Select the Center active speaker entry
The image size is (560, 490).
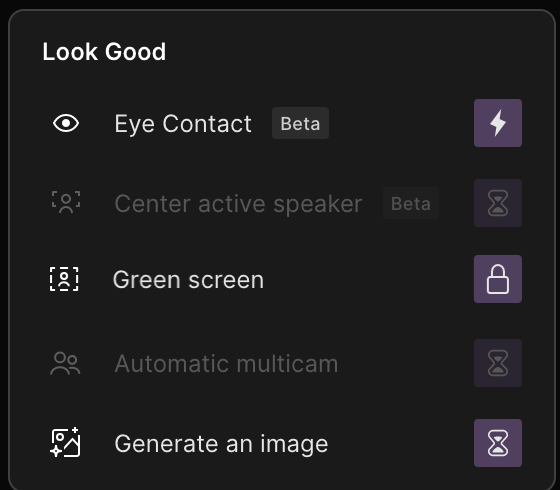[x=238, y=204]
